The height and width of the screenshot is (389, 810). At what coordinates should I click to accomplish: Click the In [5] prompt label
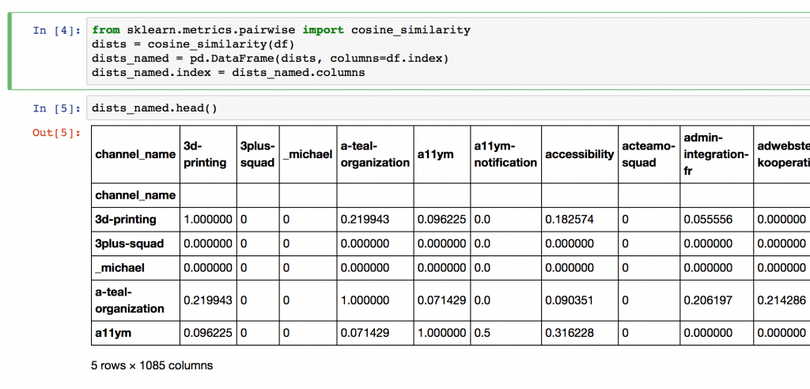57,108
